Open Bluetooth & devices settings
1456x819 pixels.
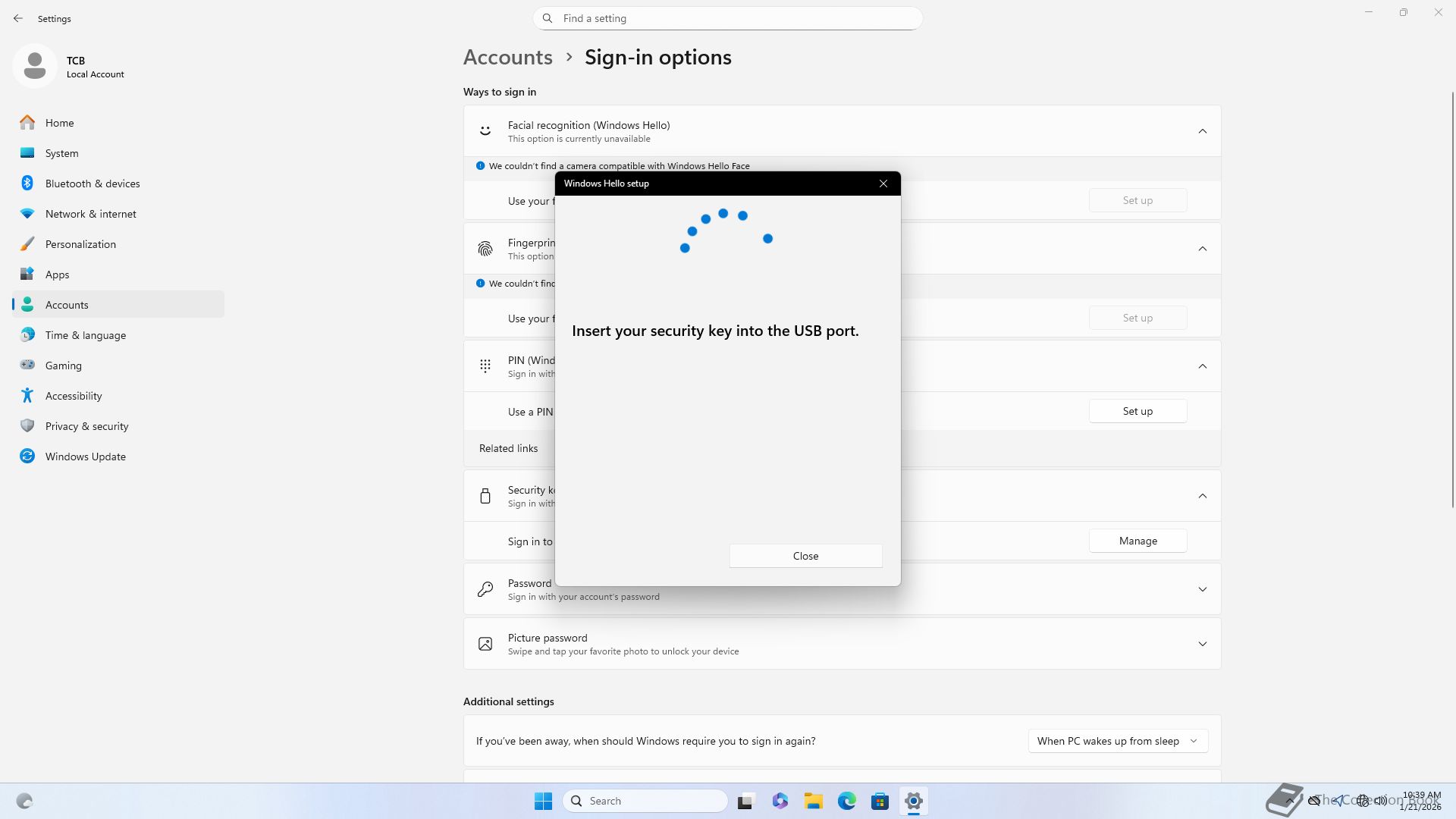(x=92, y=184)
